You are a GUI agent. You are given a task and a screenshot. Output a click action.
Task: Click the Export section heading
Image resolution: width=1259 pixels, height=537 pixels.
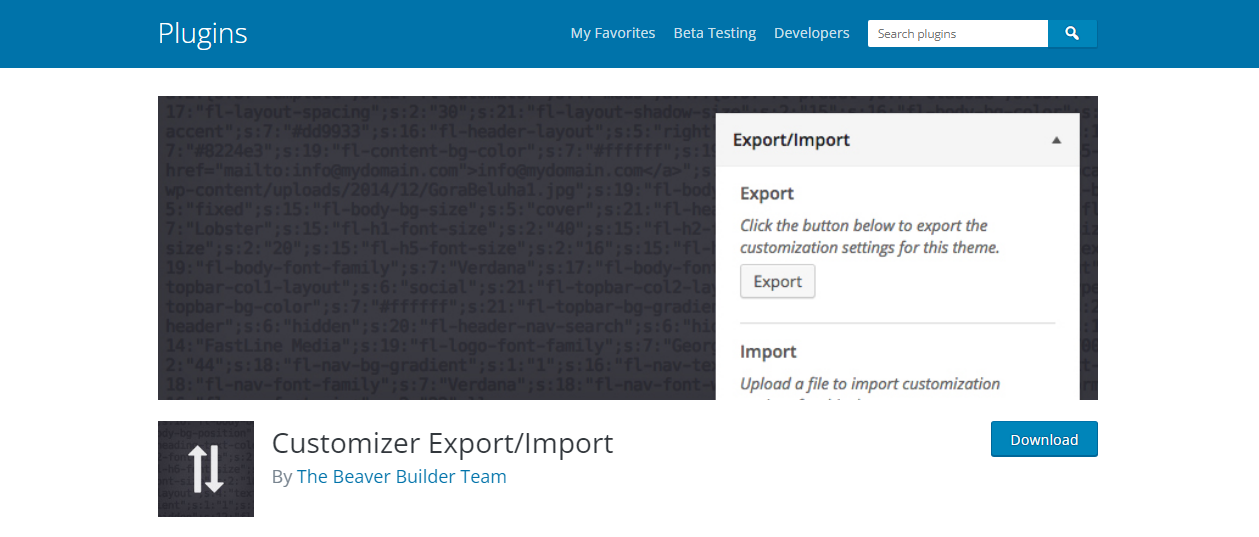click(767, 193)
